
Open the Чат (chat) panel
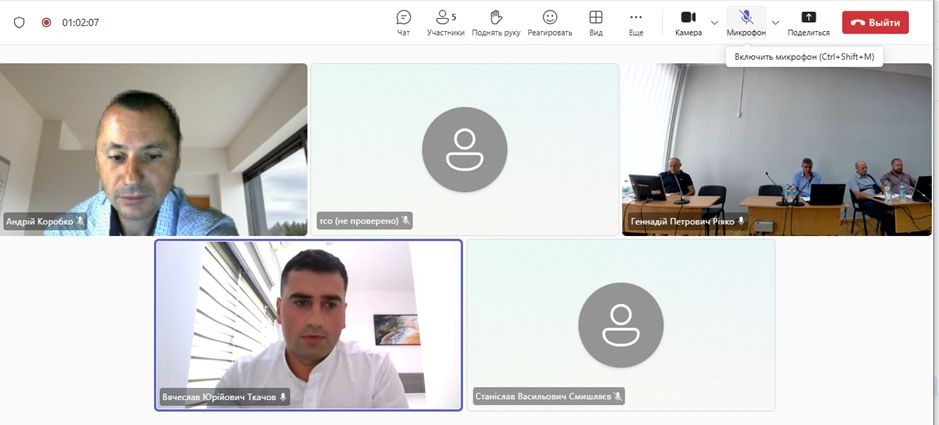[403, 22]
